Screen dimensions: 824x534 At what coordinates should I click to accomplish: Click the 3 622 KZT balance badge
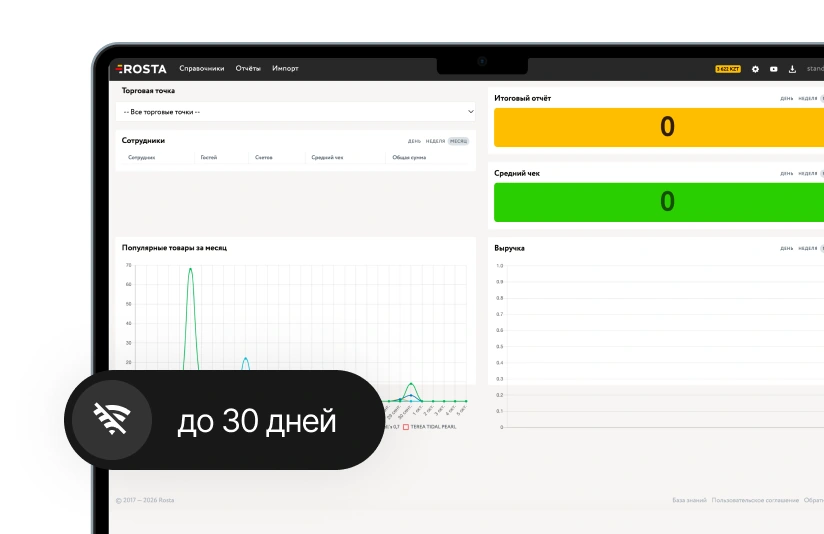tap(728, 69)
